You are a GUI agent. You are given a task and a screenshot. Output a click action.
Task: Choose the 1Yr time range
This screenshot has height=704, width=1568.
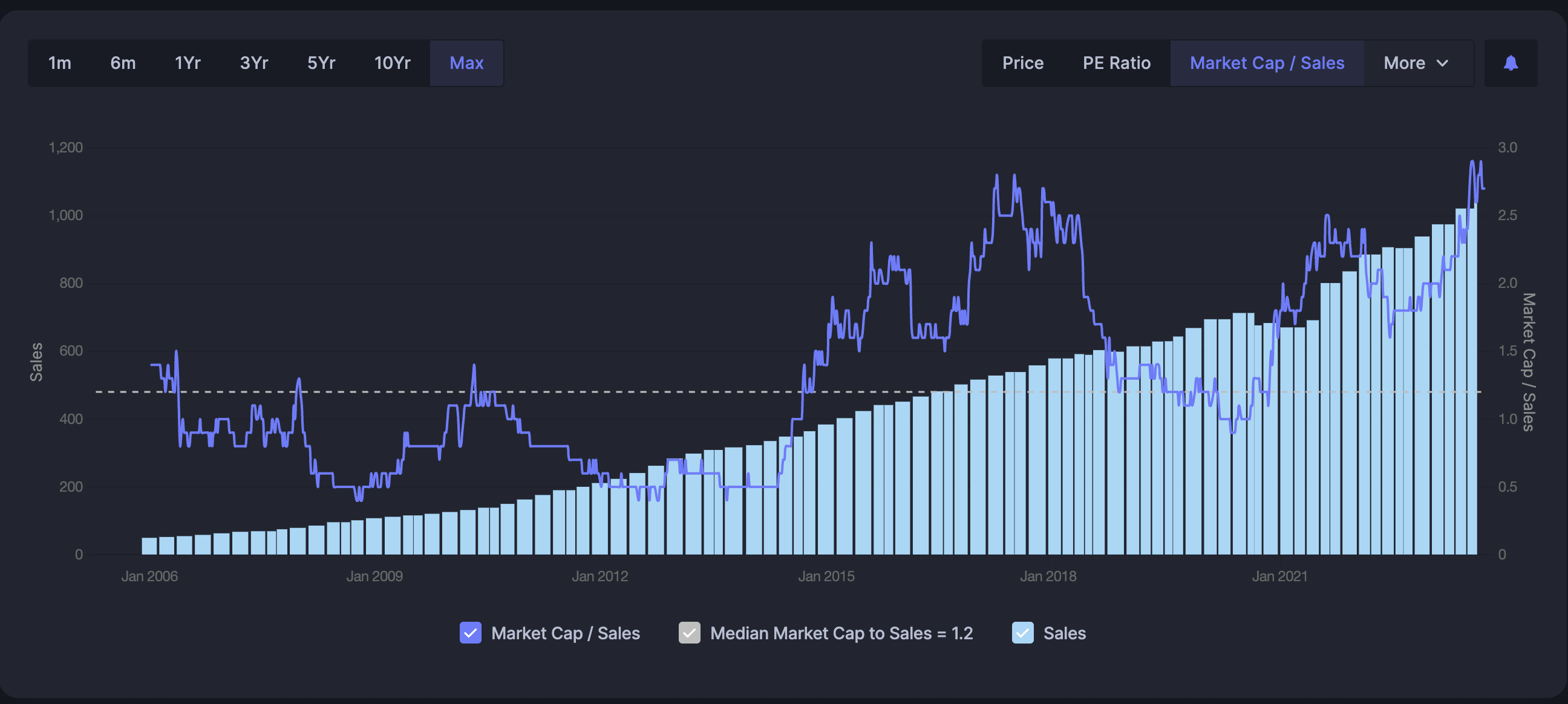coord(188,64)
